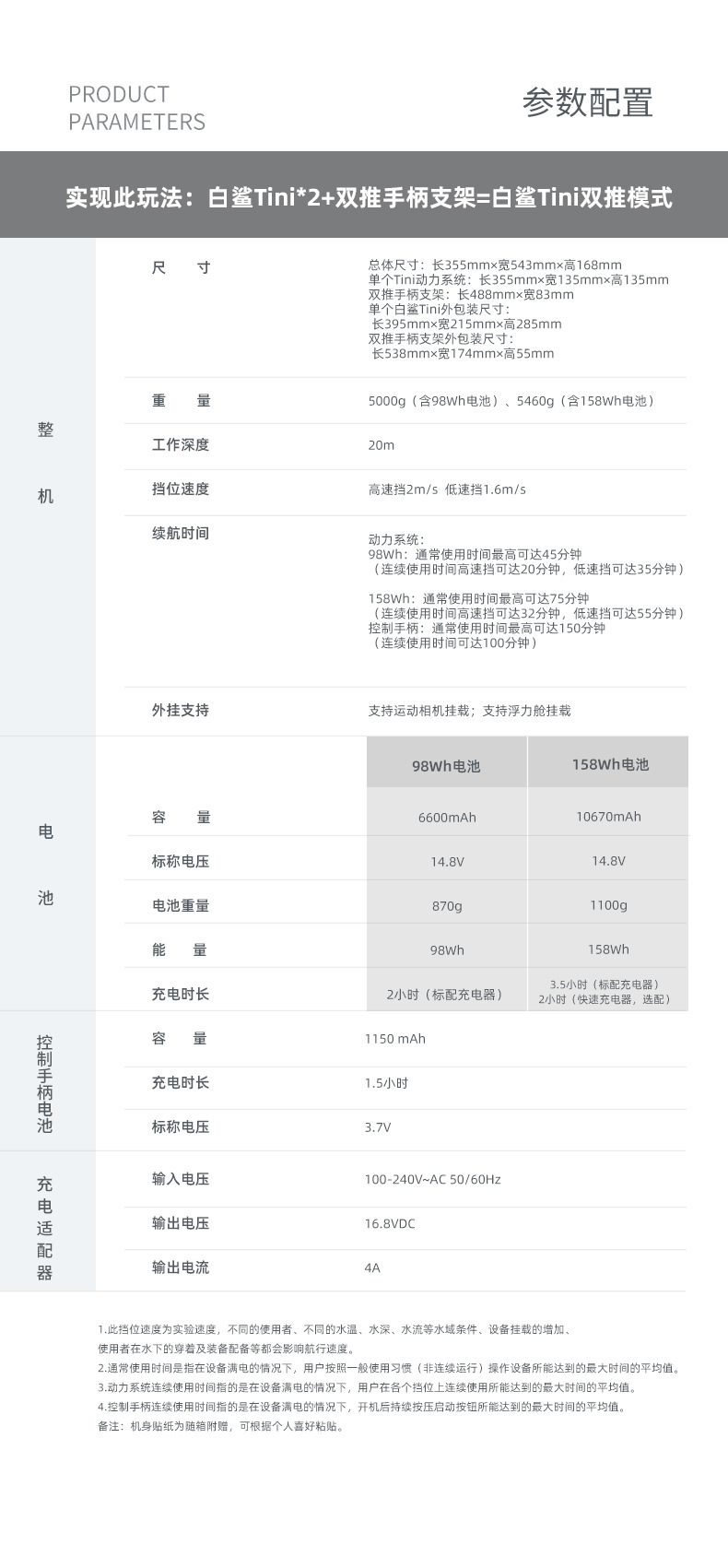
Task: Click '14.8V' under 158Wh电池 column
Action: [x=608, y=861]
